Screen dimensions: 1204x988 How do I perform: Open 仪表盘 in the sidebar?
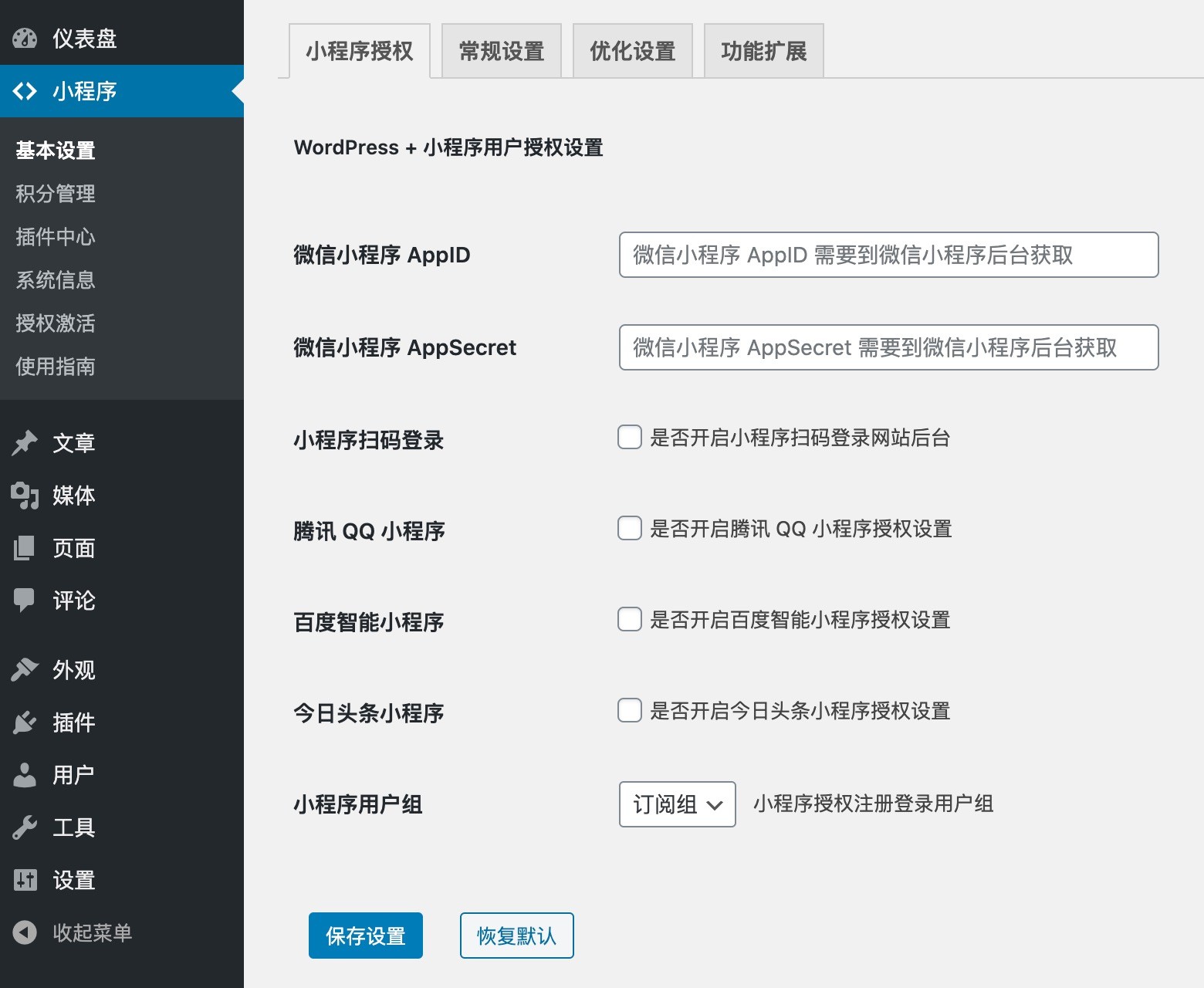coord(122,38)
